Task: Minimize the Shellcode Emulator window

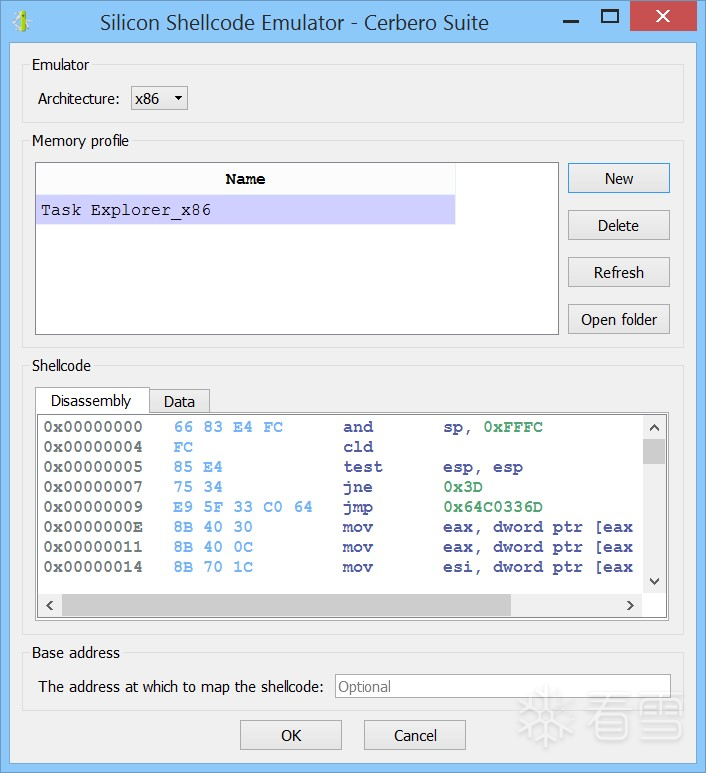Action: click(x=571, y=20)
